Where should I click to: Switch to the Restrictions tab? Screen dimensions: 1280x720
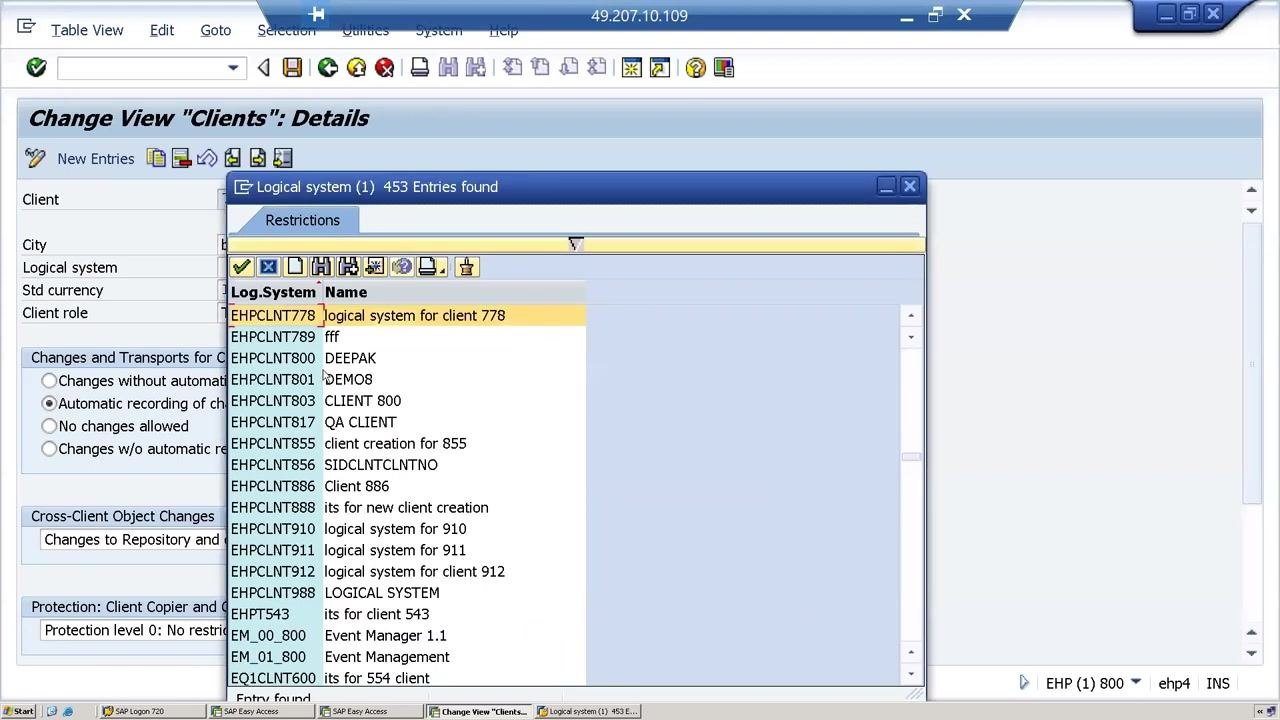302,220
